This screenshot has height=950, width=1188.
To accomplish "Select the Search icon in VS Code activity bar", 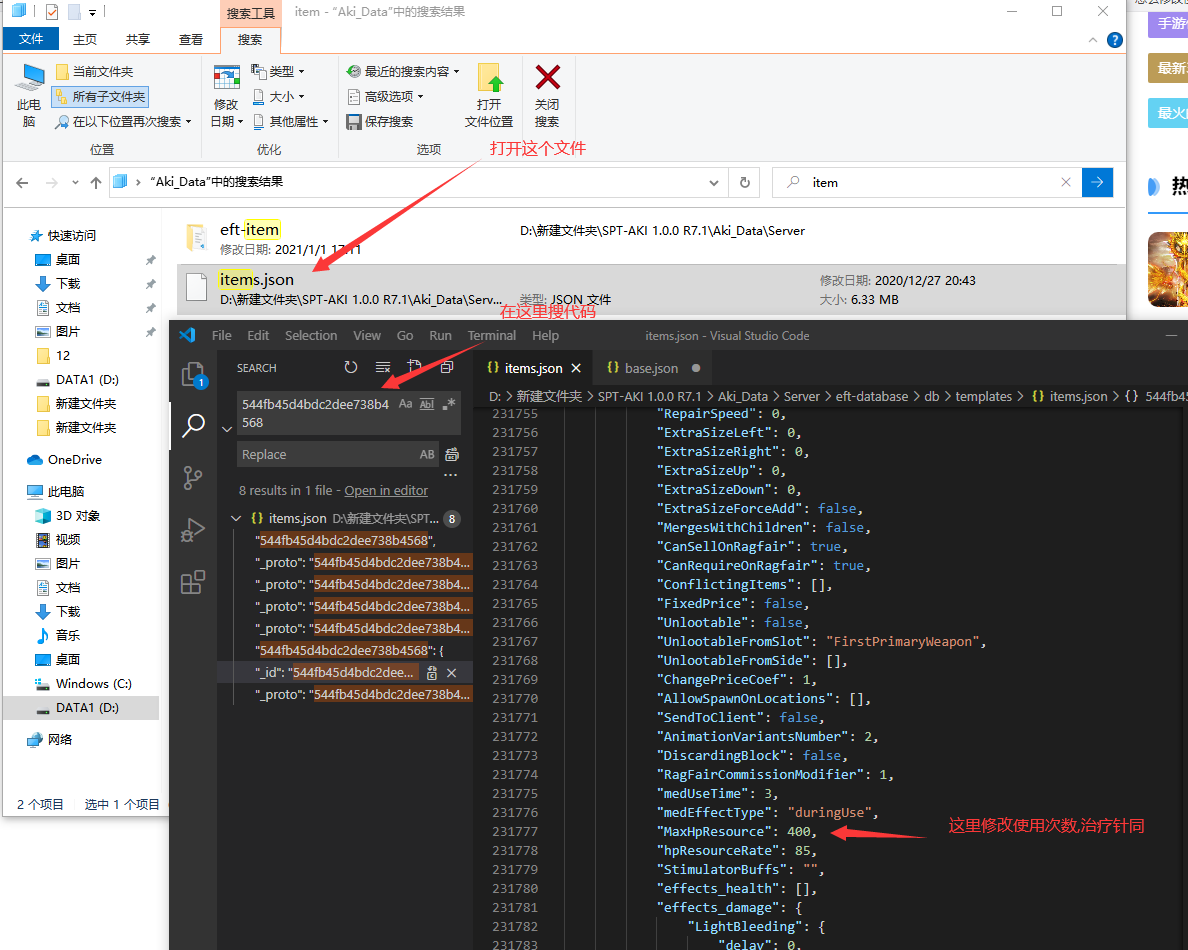I will [x=193, y=426].
